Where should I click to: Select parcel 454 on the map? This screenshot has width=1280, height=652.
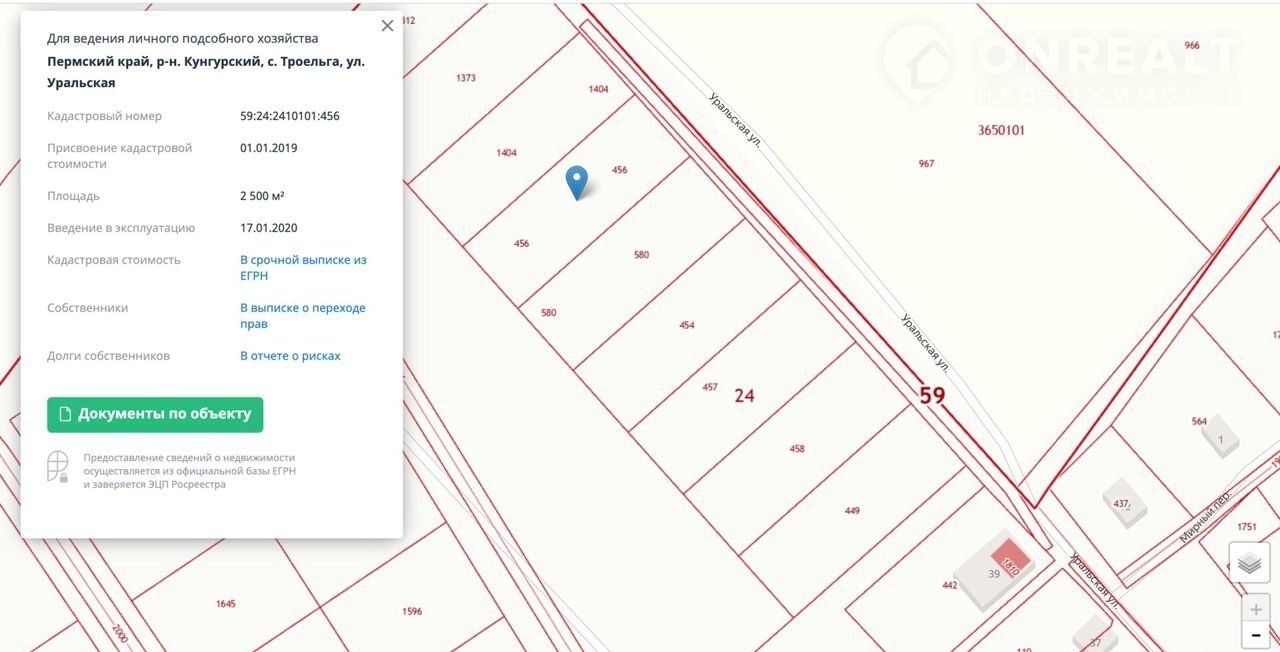click(x=686, y=325)
